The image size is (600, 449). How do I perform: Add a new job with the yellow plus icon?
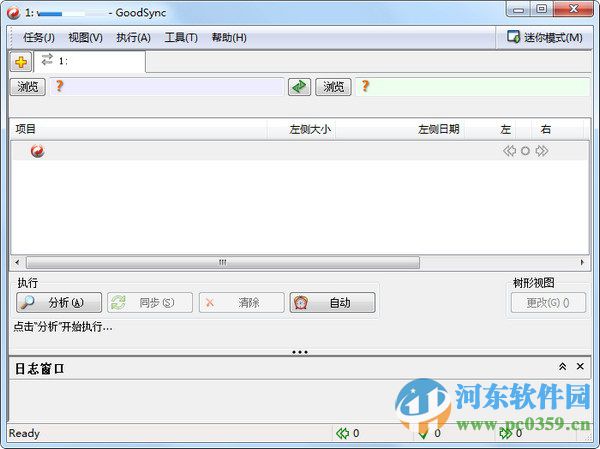point(21,62)
